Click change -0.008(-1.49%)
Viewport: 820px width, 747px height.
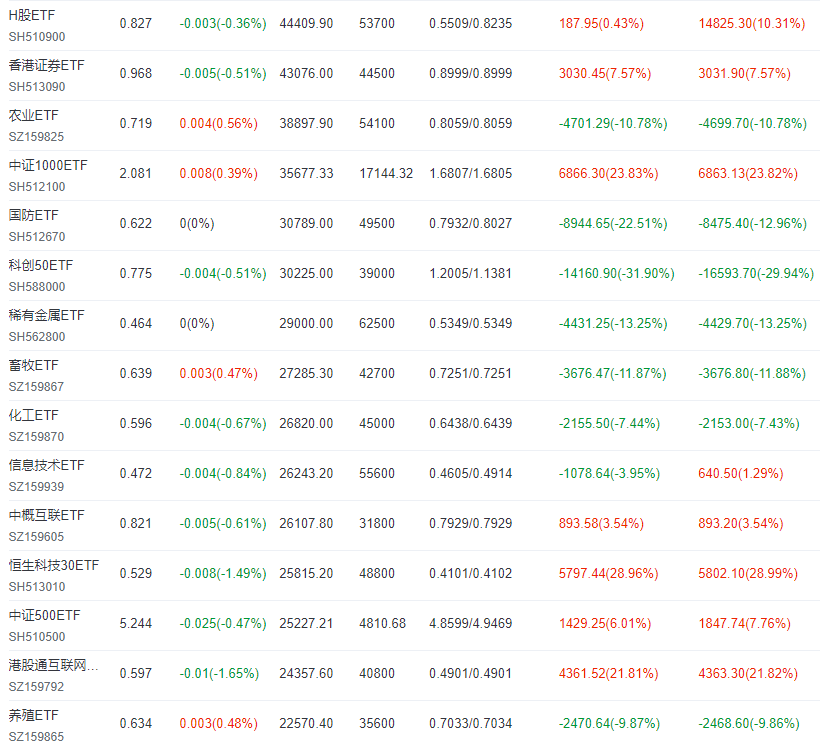[223, 573]
